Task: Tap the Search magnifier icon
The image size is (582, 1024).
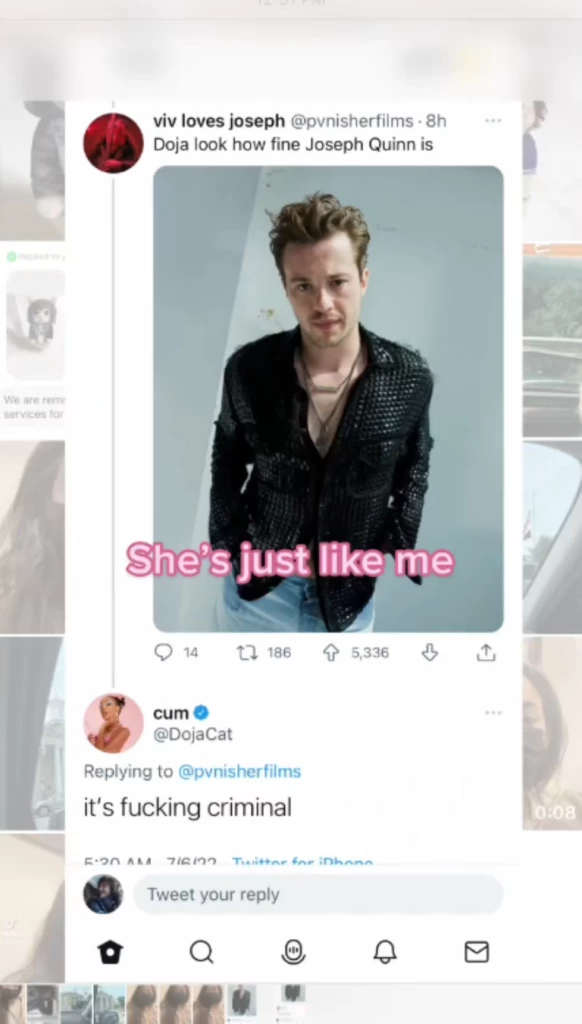Action: 201,952
